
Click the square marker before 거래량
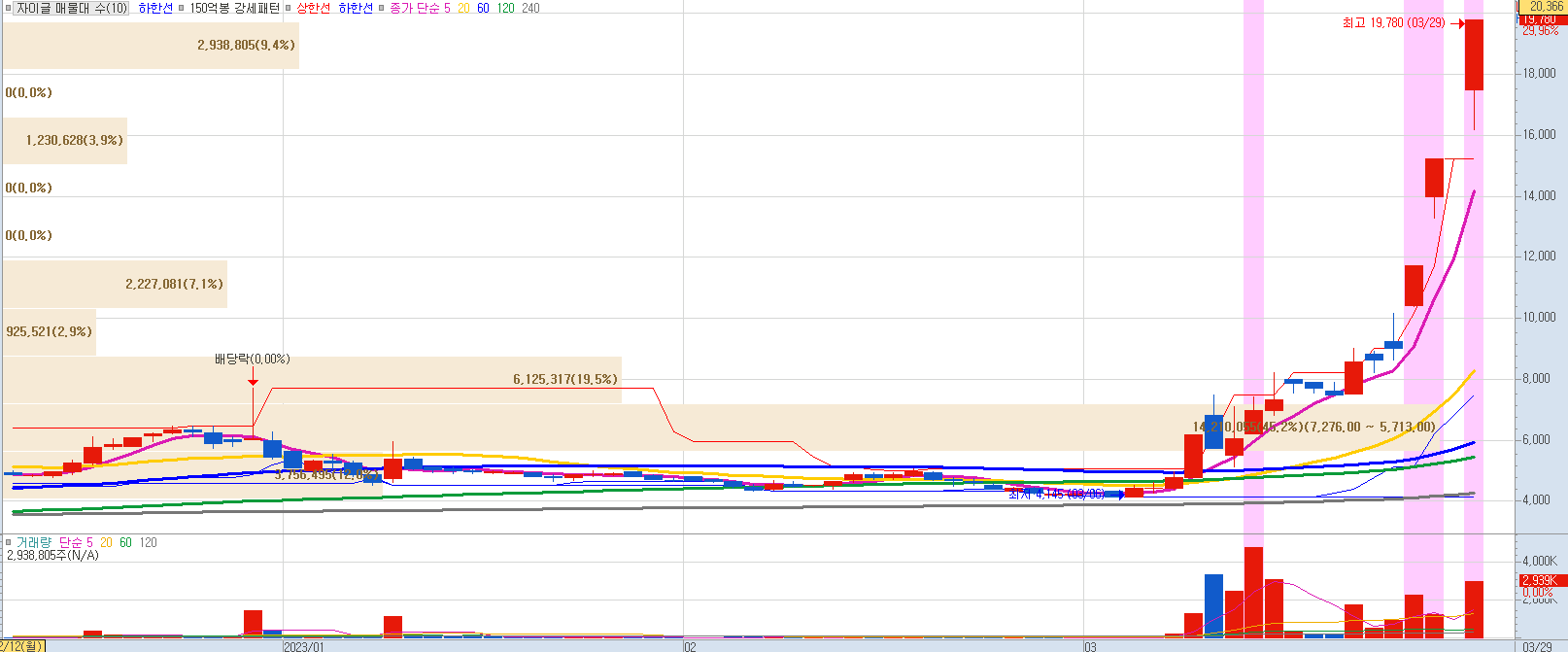click(x=8, y=542)
